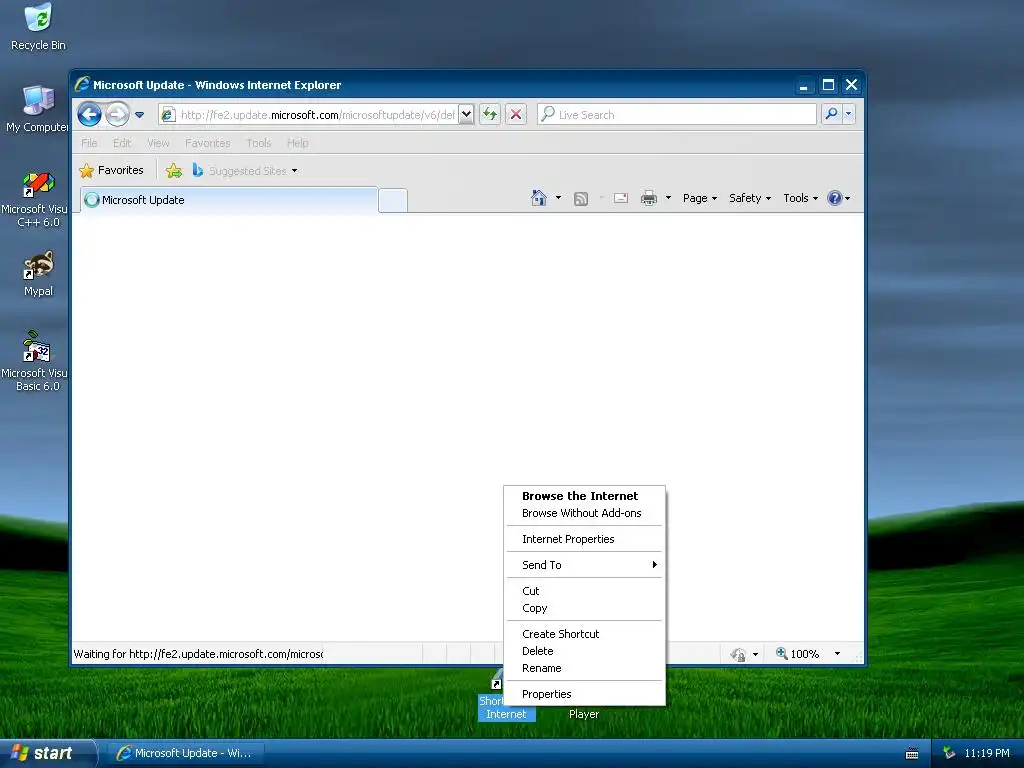
Task: Click the RSS Feeds icon
Action: tap(581, 199)
